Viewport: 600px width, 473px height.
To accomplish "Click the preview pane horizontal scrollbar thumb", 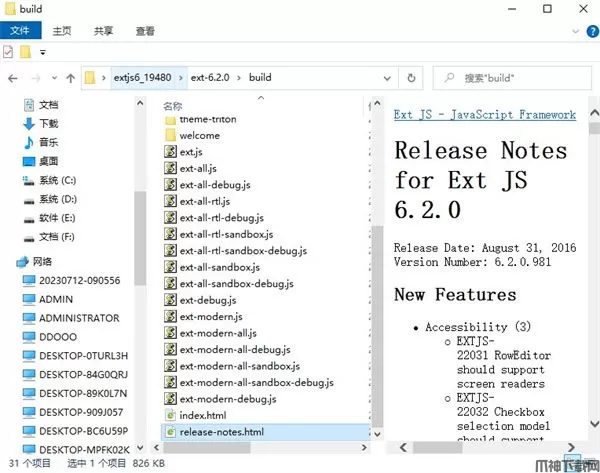I will (437, 447).
